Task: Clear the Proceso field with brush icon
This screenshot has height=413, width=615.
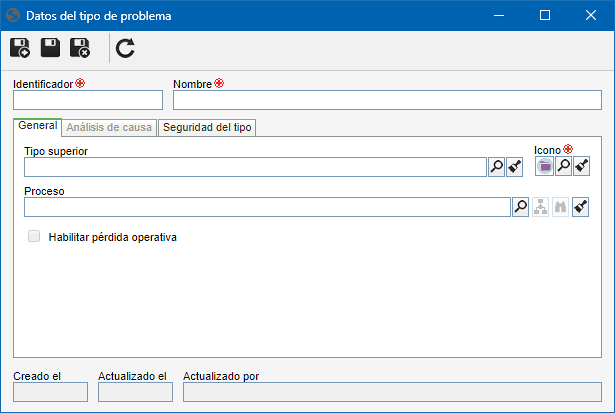Action: click(x=580, y=207)
